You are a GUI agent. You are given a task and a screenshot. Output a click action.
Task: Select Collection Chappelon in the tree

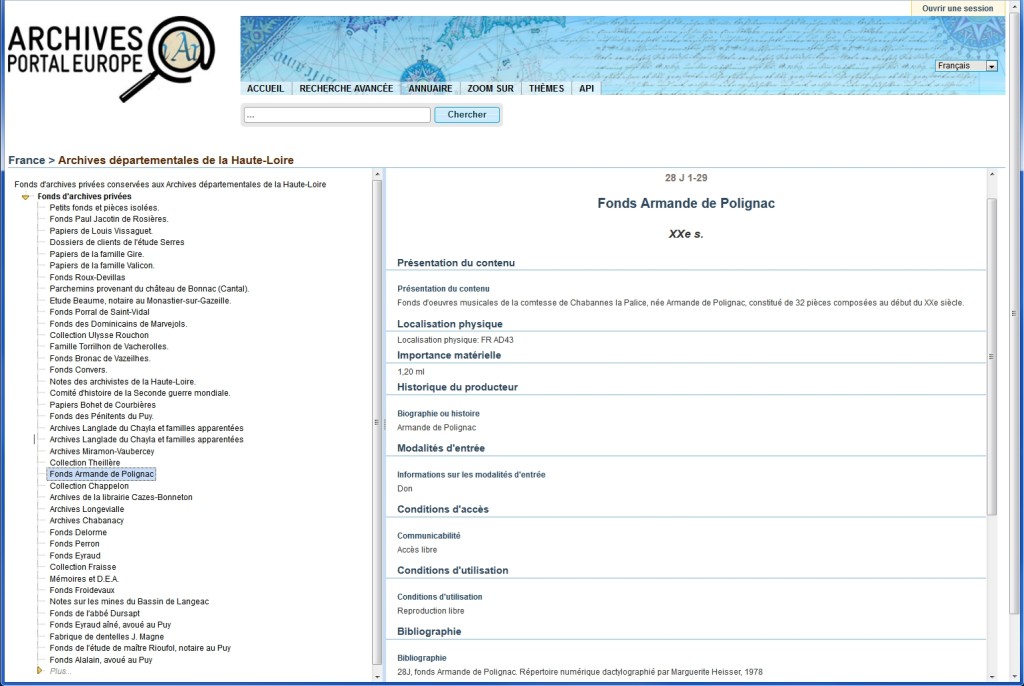tap(89, 486)
